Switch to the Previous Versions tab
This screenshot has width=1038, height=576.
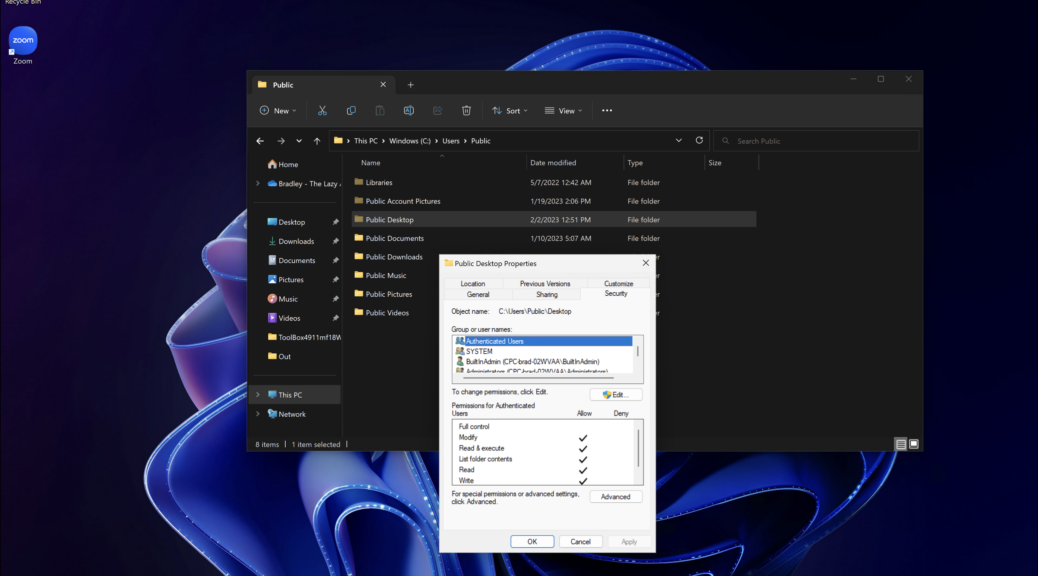pos(545,283)
